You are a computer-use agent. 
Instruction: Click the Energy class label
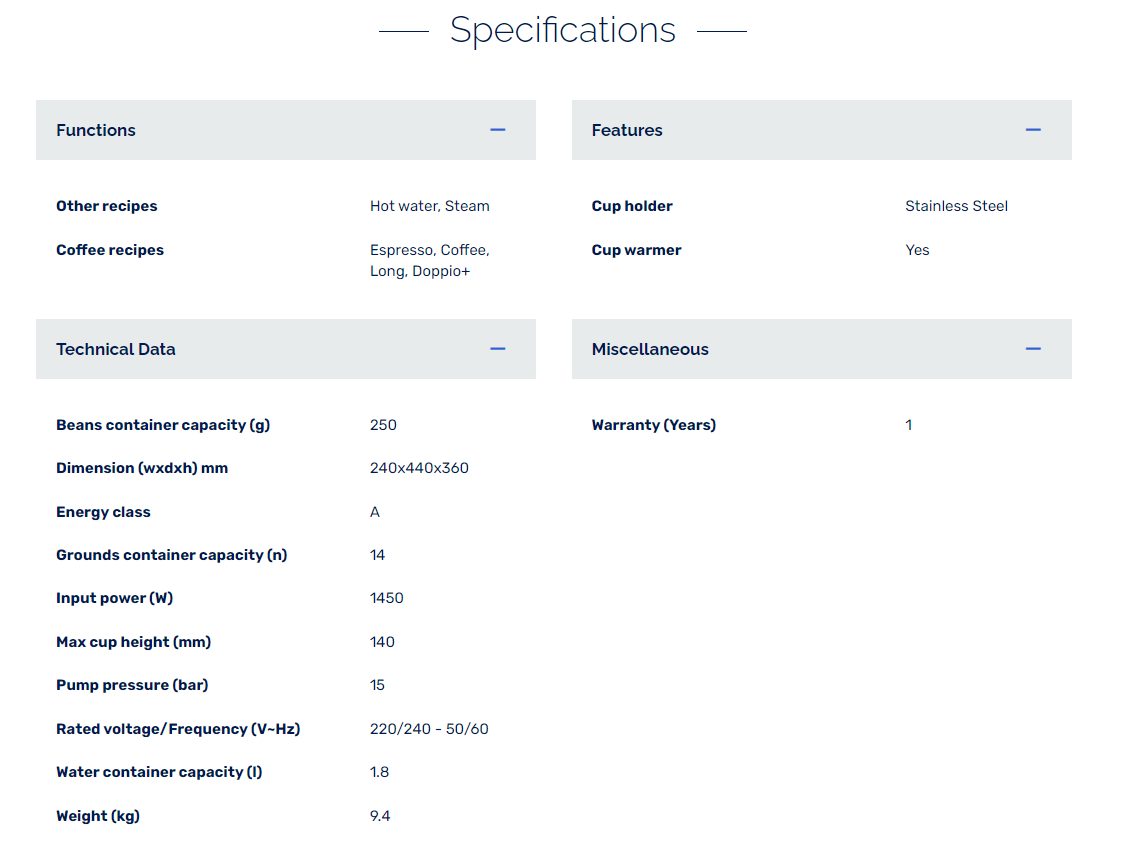103,512
